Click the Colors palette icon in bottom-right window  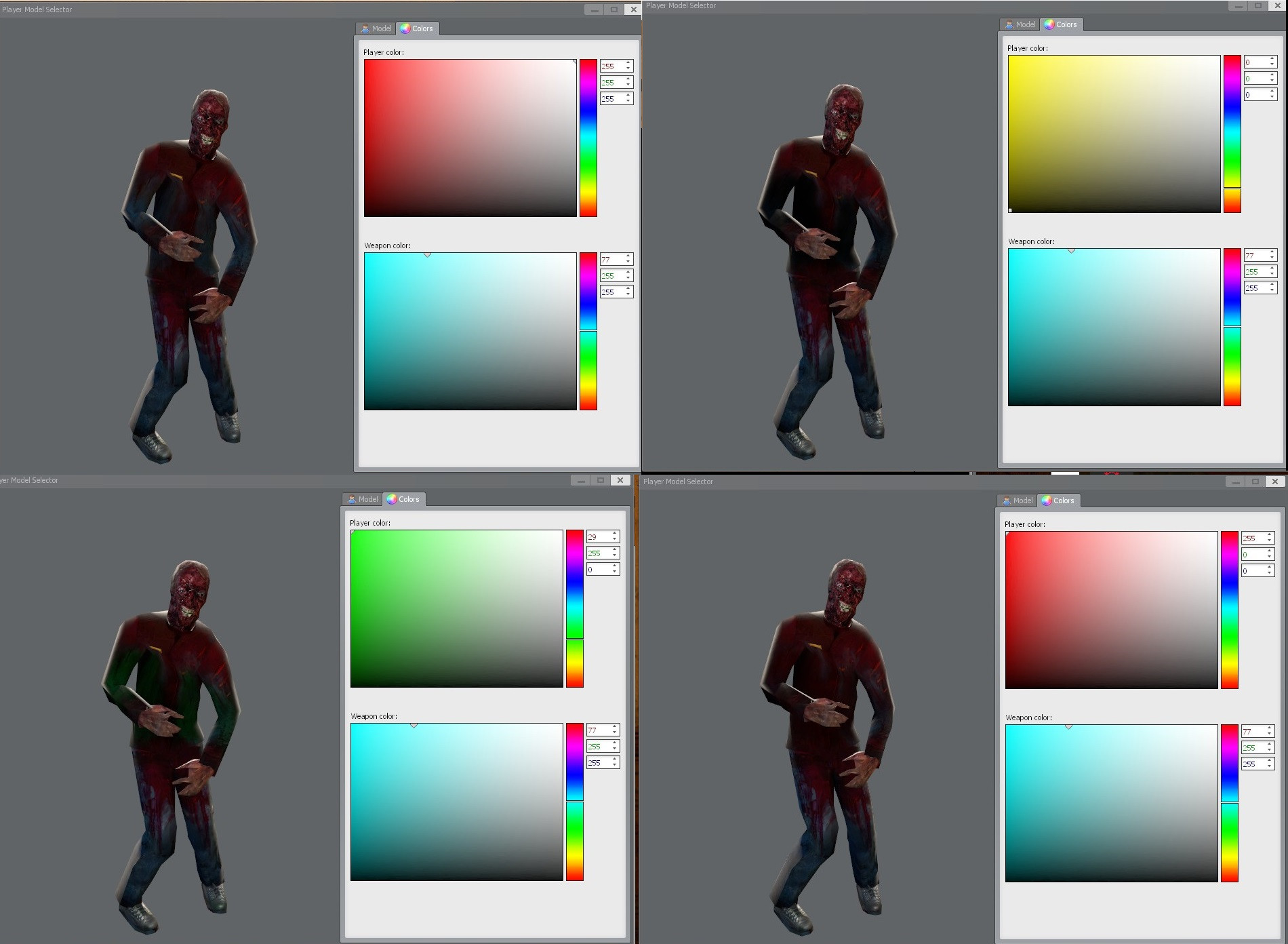click(x=1048, y=500)
